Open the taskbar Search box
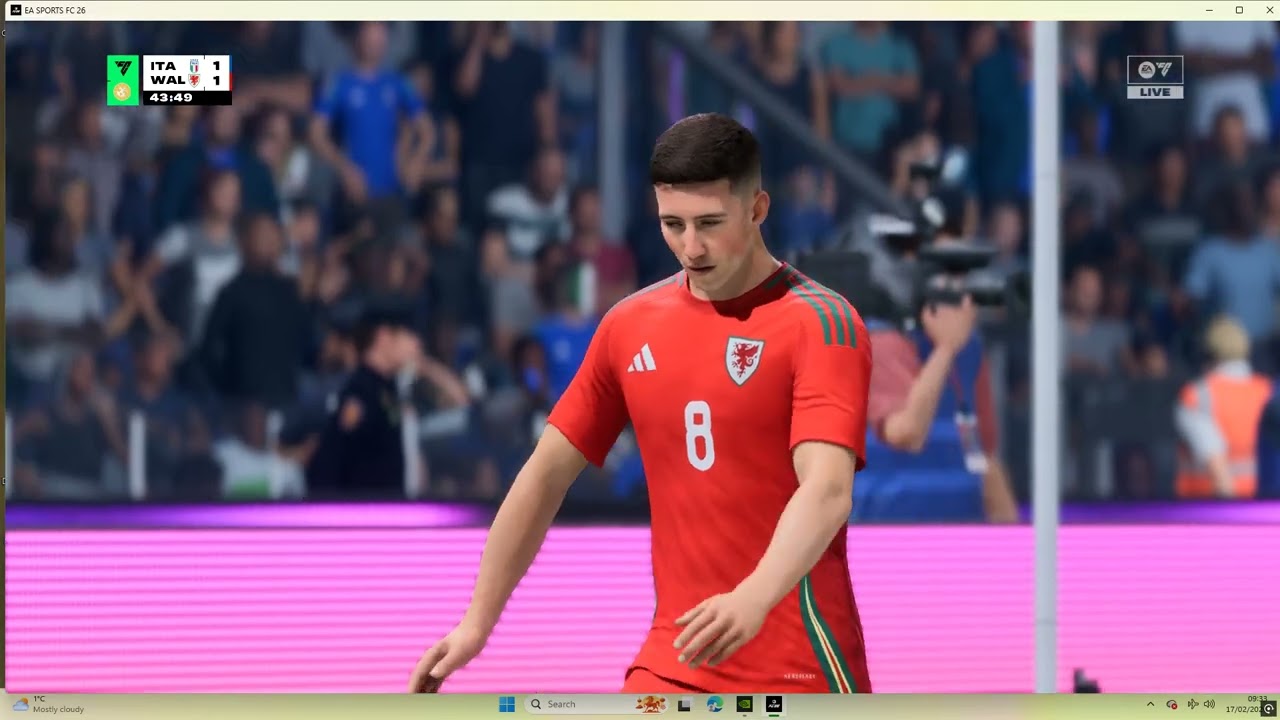 coord(596,704)
